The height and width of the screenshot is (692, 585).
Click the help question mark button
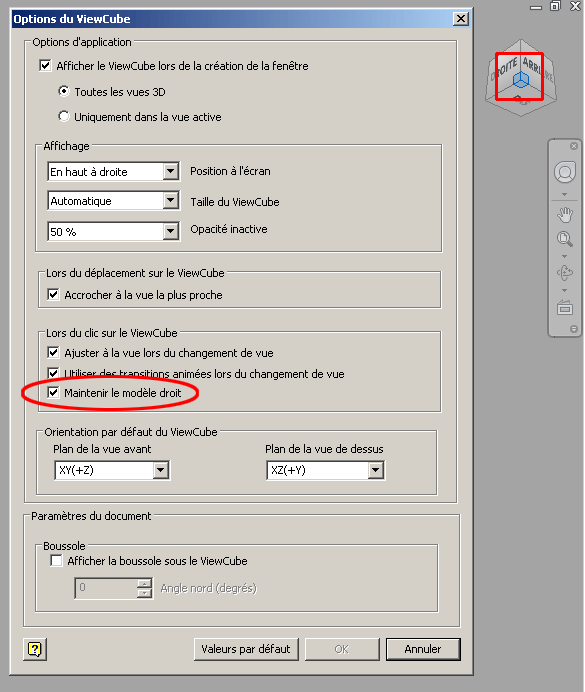[x=35, y=649]
